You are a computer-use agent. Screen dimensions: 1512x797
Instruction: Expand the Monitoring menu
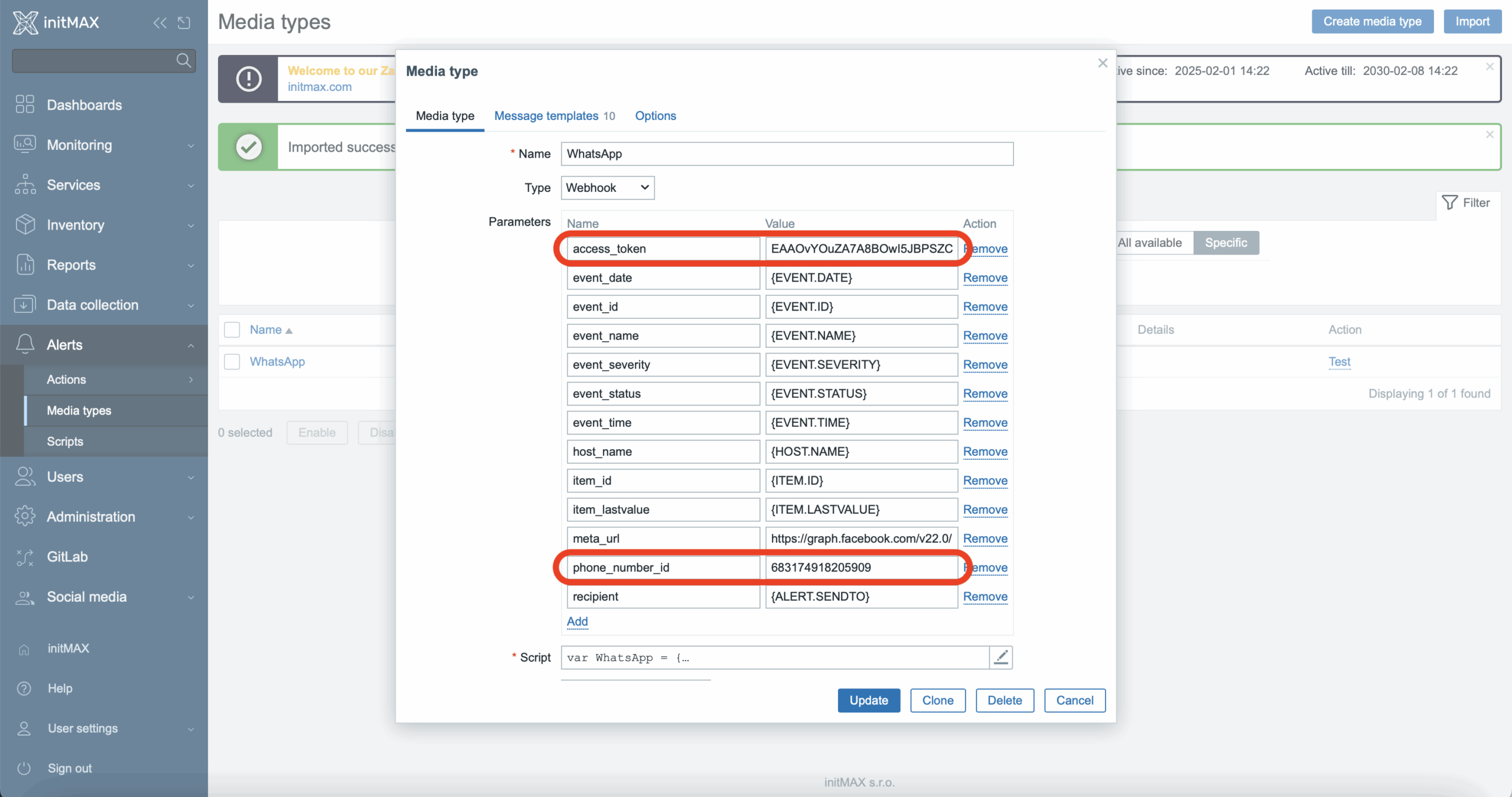pyautogui.click(x=191, y=145)
